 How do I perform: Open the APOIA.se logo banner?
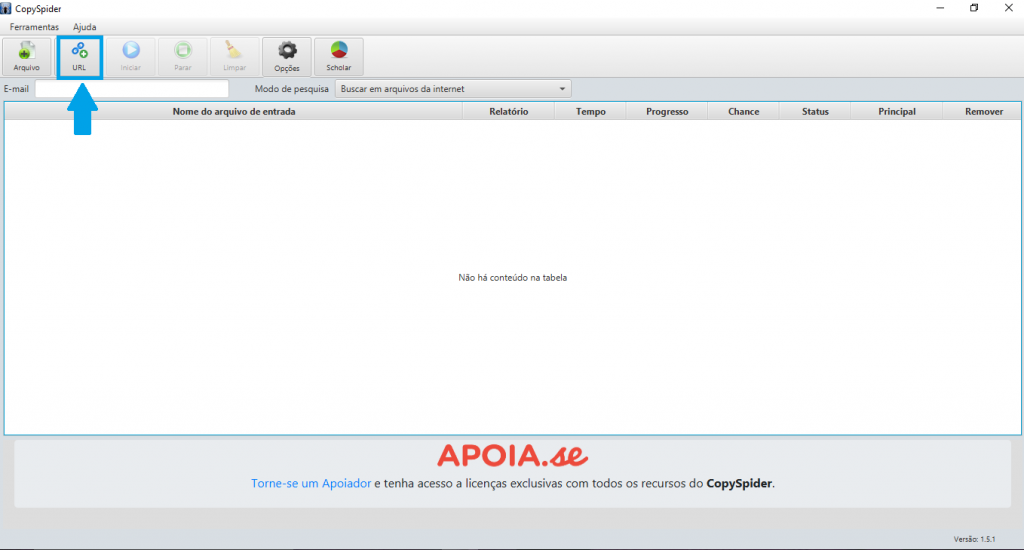point(513,455)
